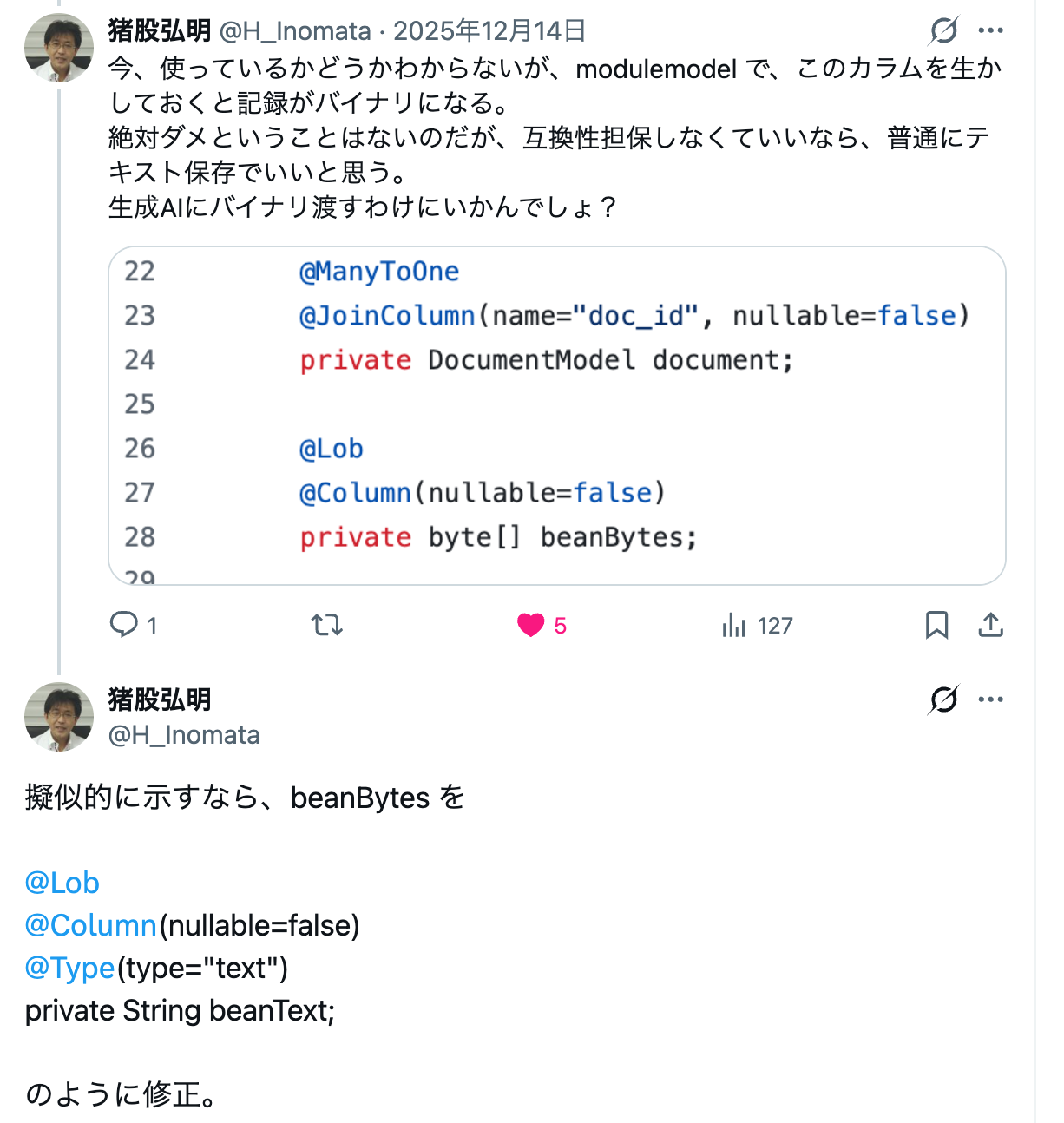The image size is (1064, 1123).
Task: Open second tweet author's profile picture
Action: point(59,717)
